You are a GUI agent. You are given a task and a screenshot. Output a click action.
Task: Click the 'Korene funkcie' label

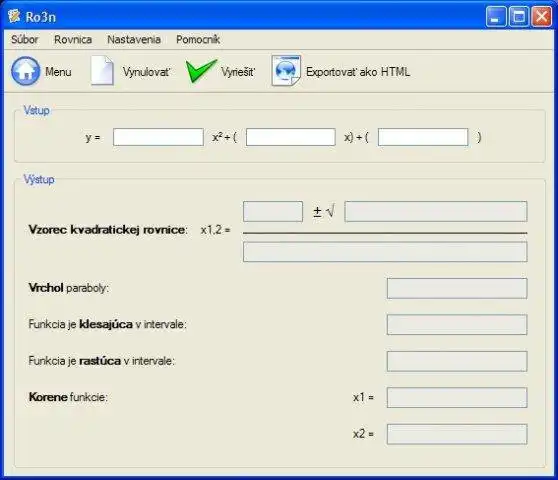coord(68,397)
